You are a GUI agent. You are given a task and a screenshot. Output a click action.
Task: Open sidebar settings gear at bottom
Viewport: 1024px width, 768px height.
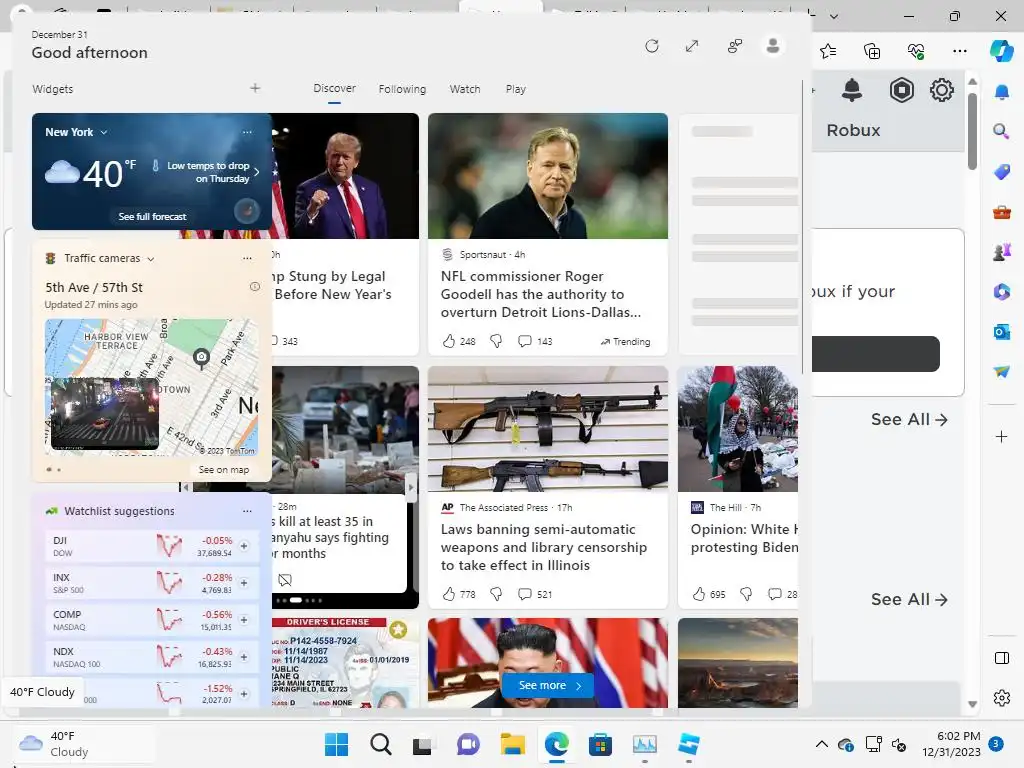tap(1001, 698)
